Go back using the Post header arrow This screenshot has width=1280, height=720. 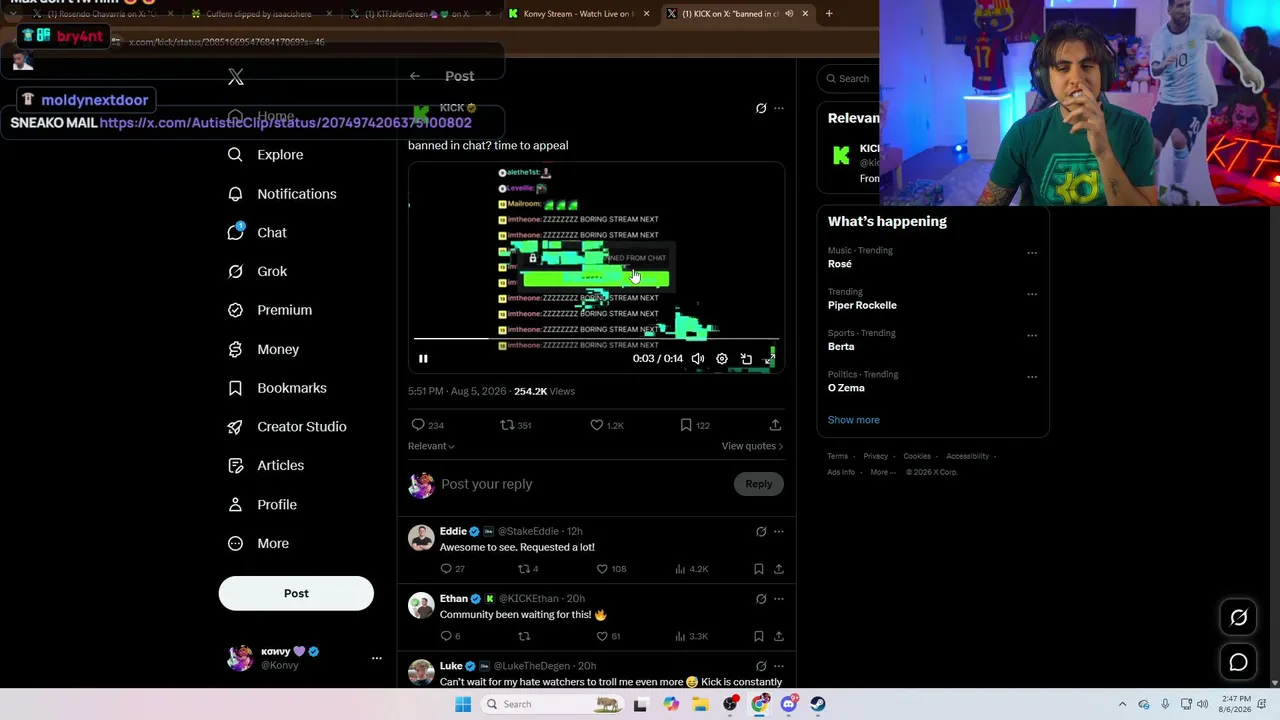415,76
